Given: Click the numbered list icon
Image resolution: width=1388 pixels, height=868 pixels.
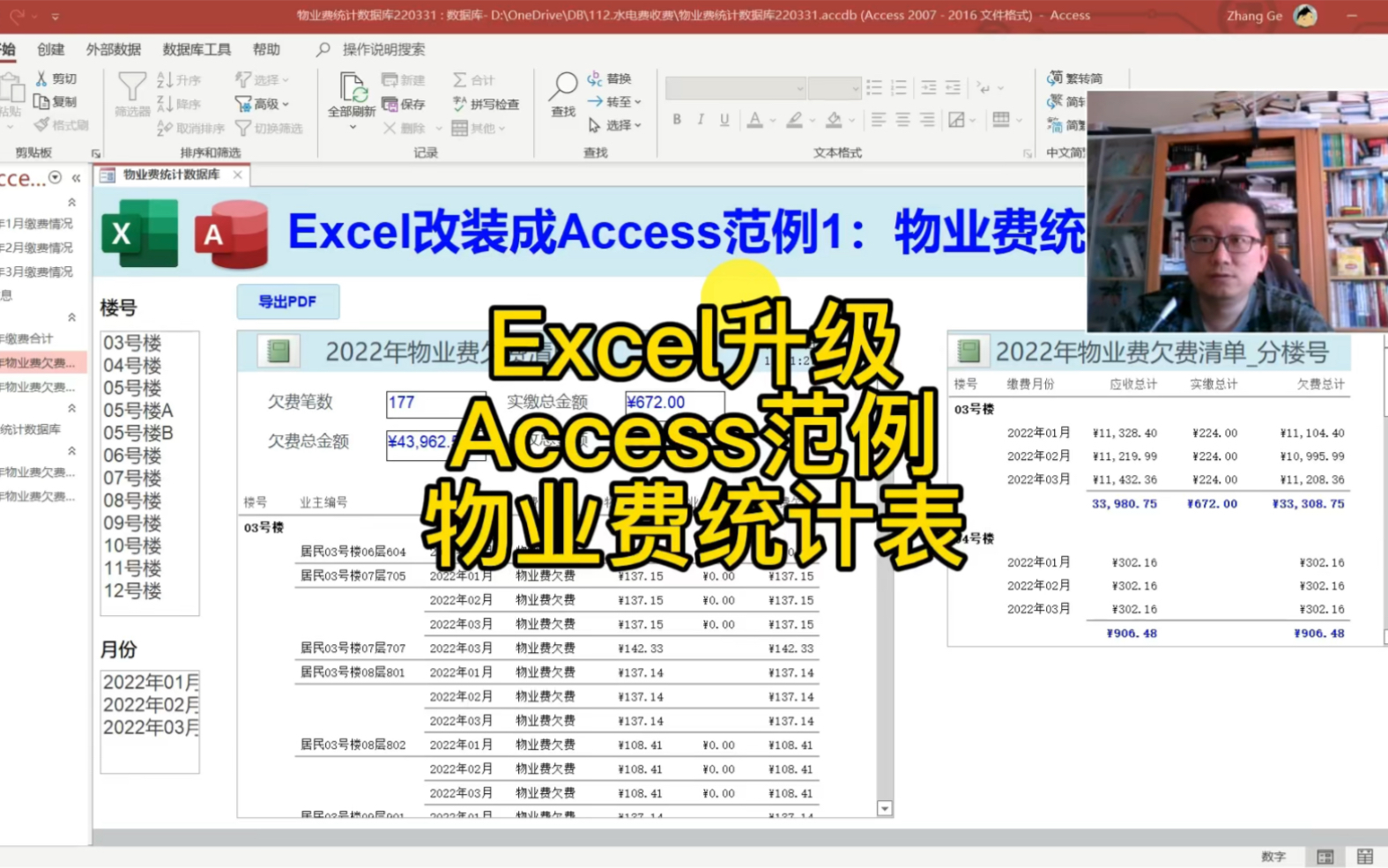Looking at the screenshot, I should [899, 87].
